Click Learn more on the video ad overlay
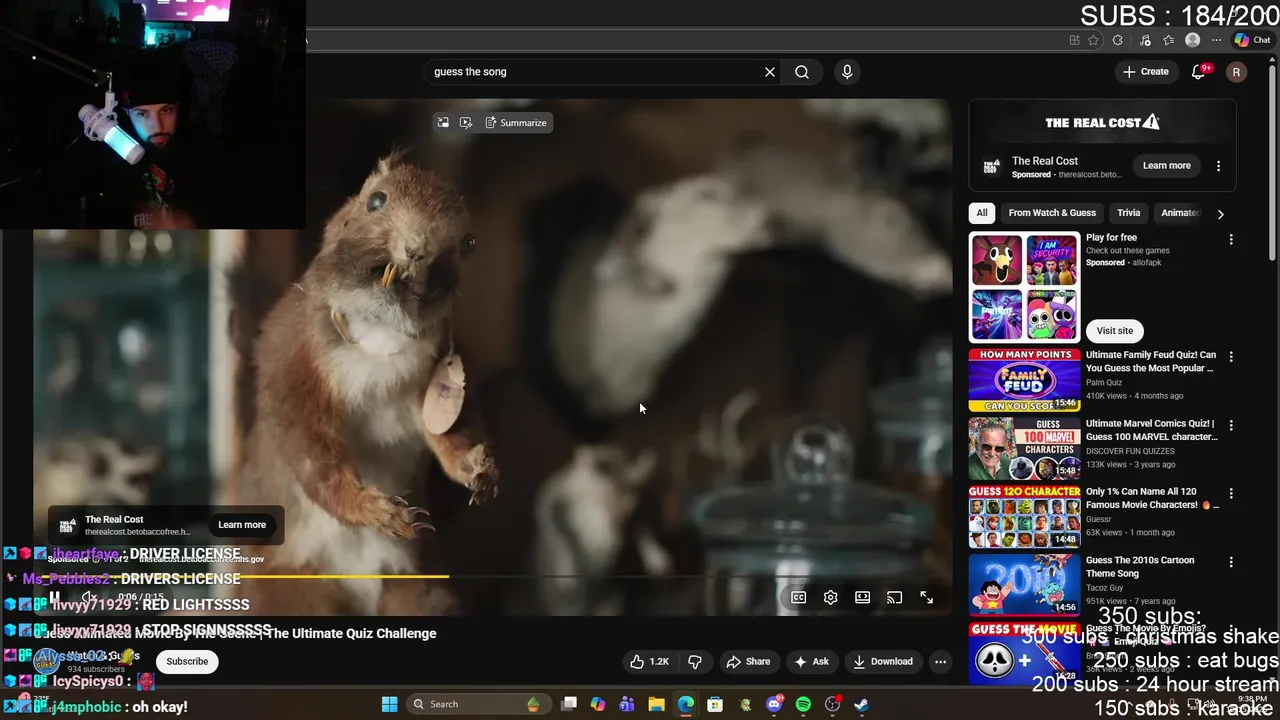The height and width of the screenshot is (720, 1280). click(x=242, y=525)
